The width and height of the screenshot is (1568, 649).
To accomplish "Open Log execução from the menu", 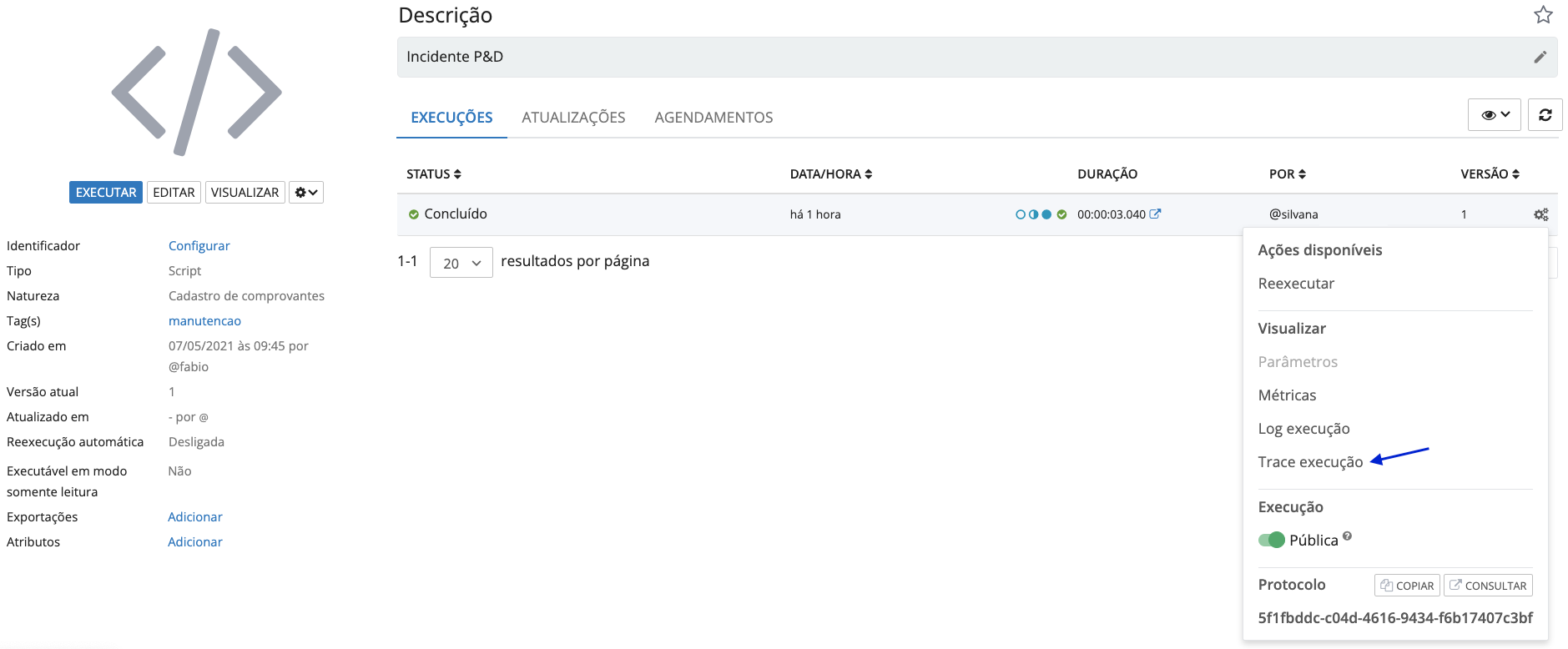I will point(1303,429).
